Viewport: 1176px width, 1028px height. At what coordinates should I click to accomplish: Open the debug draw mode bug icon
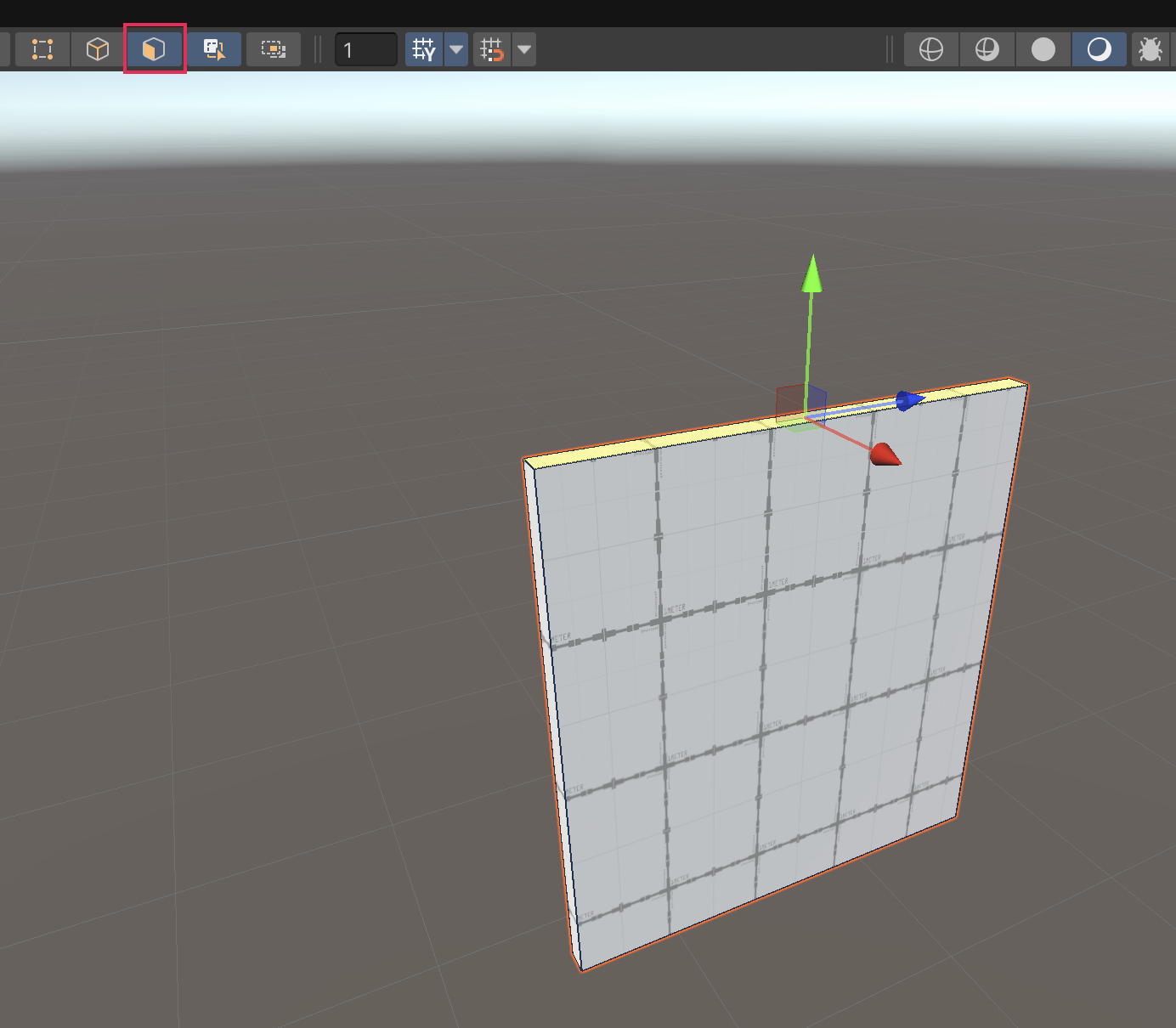(x=1151, y=49)
